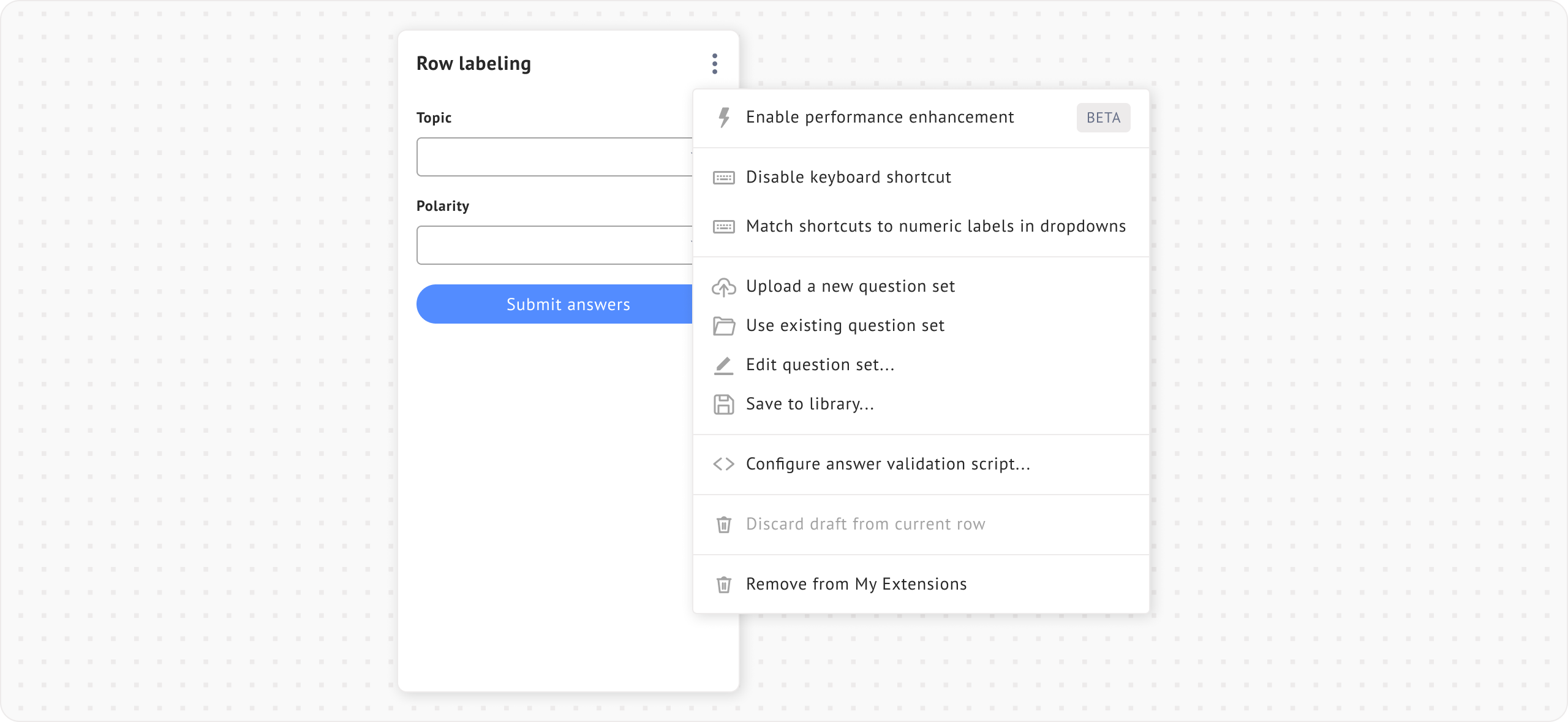Image resolution: width=1568 pixels, height=722 pixels.
Task: Enable performance enhancement option
Action: (x=880, y=118)
